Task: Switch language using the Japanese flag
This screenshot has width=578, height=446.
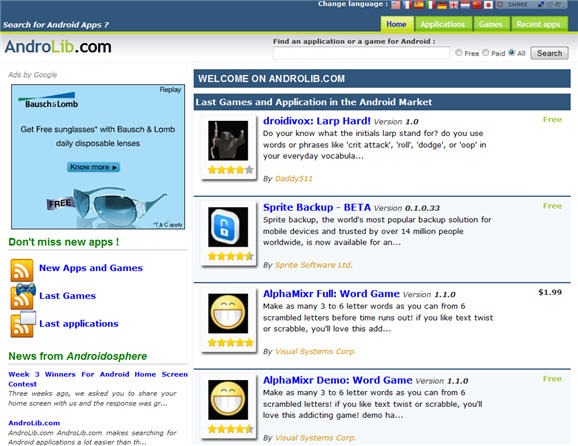Action: [x=488, y=4]
